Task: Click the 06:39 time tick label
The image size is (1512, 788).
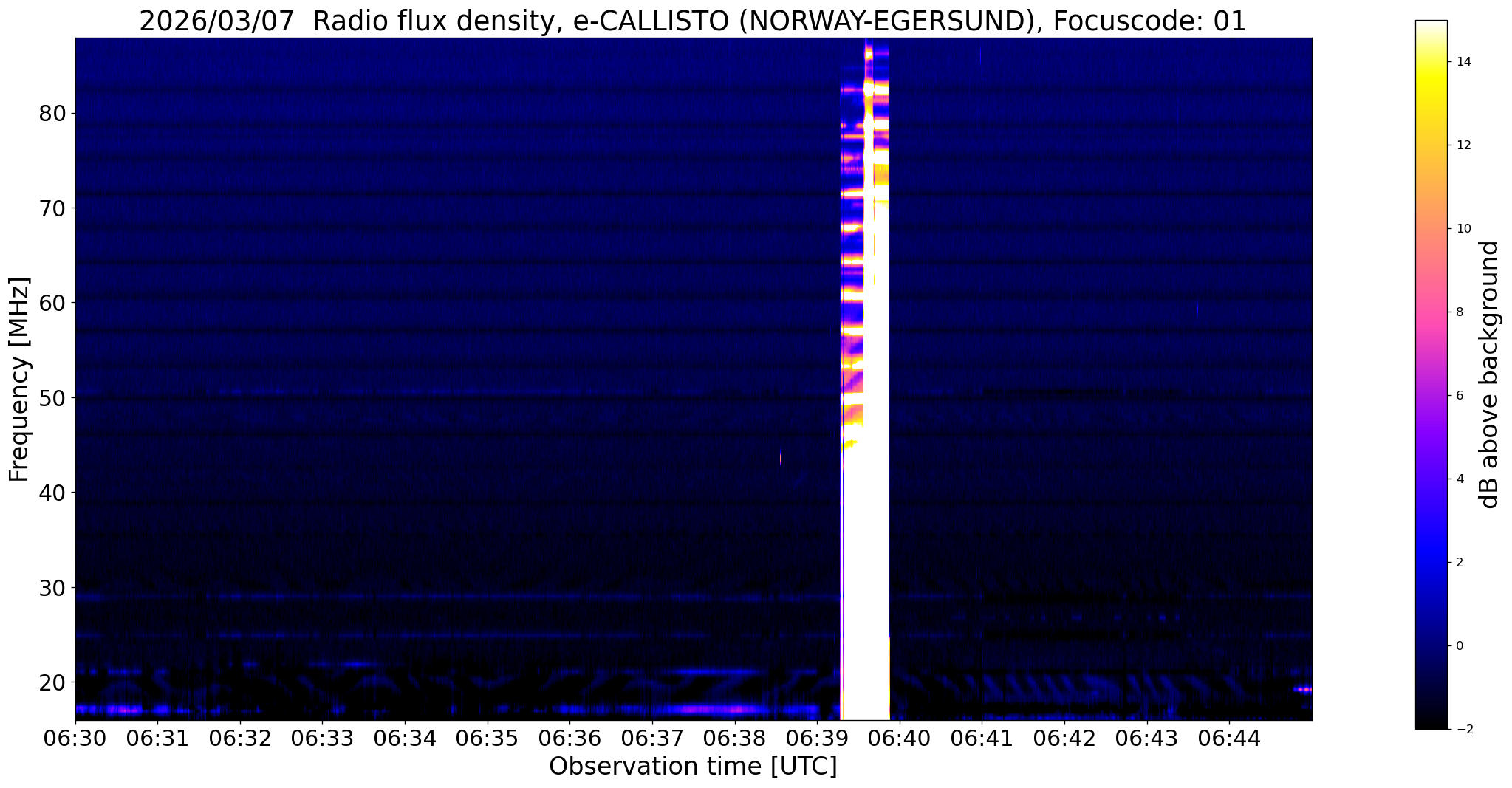Action: 817,738
